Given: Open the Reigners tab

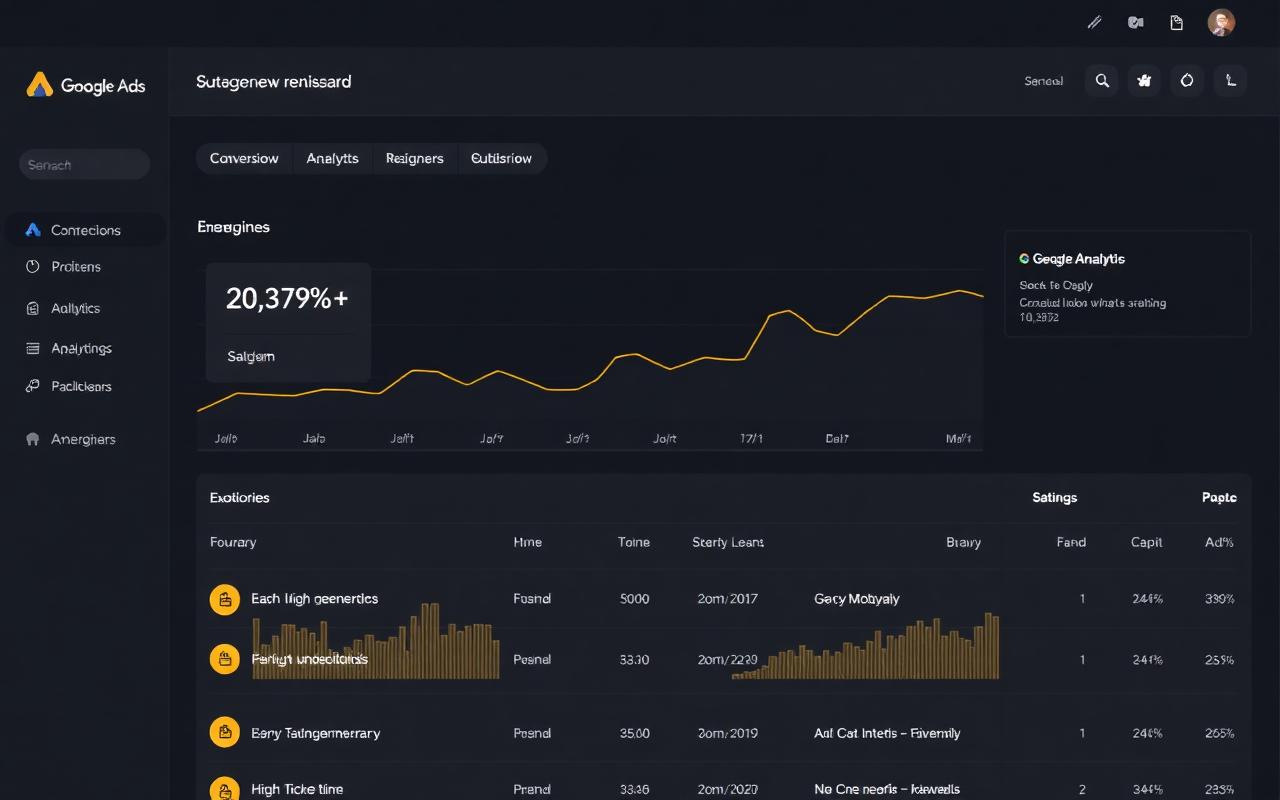Looking at the screenshot, I should (x=414, y=158).
